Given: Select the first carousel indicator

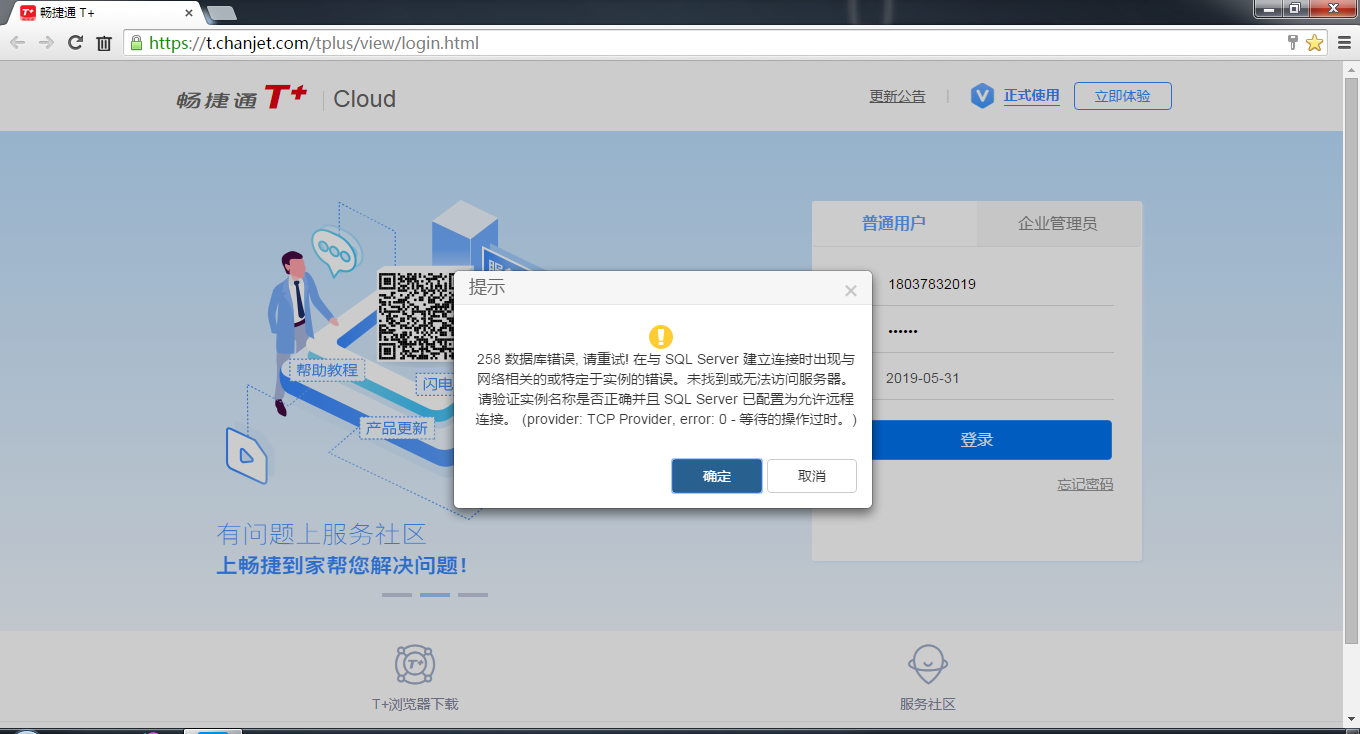Looking at the screenshot, I should (x=397, y=595).
